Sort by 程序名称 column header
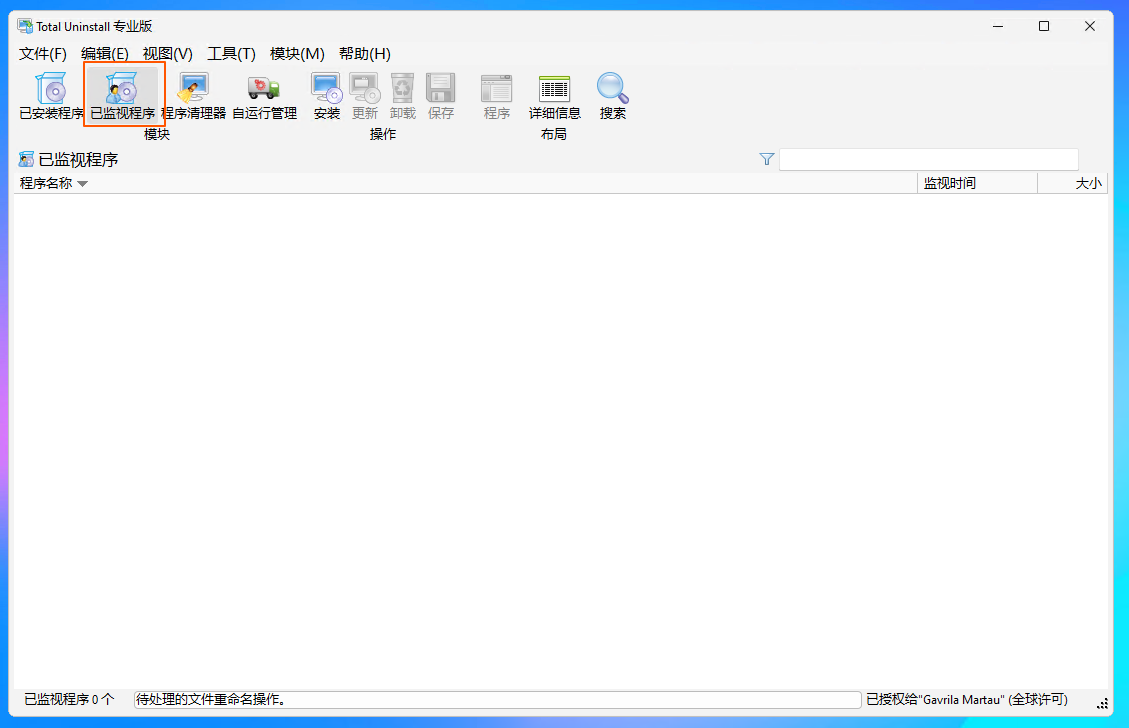1129x728 pixels. click(x=465, y=184)
